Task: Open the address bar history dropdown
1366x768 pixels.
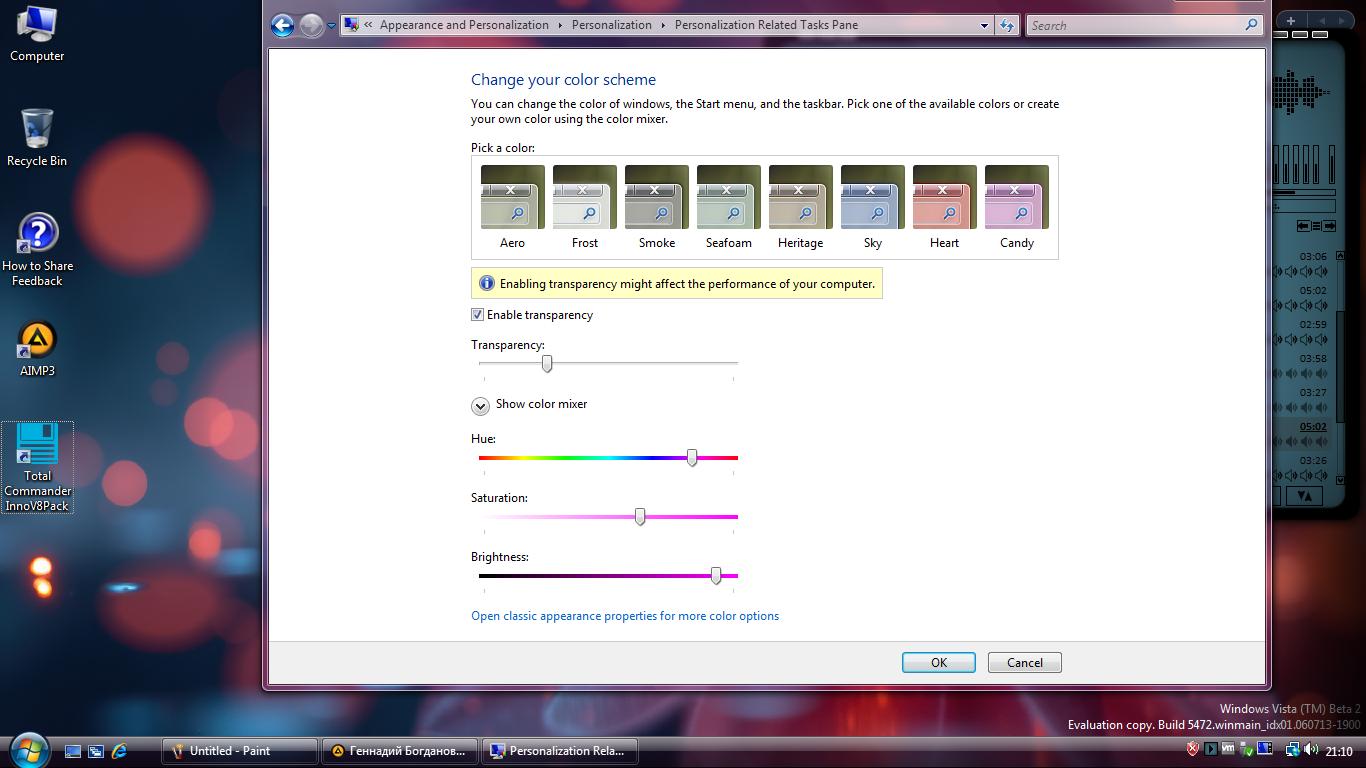Action: coord(984,25)
